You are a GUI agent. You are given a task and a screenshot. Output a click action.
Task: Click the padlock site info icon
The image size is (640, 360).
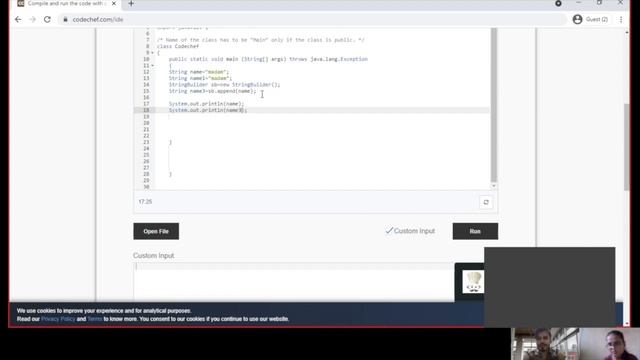pyautogui.click(x=65, y=19)
